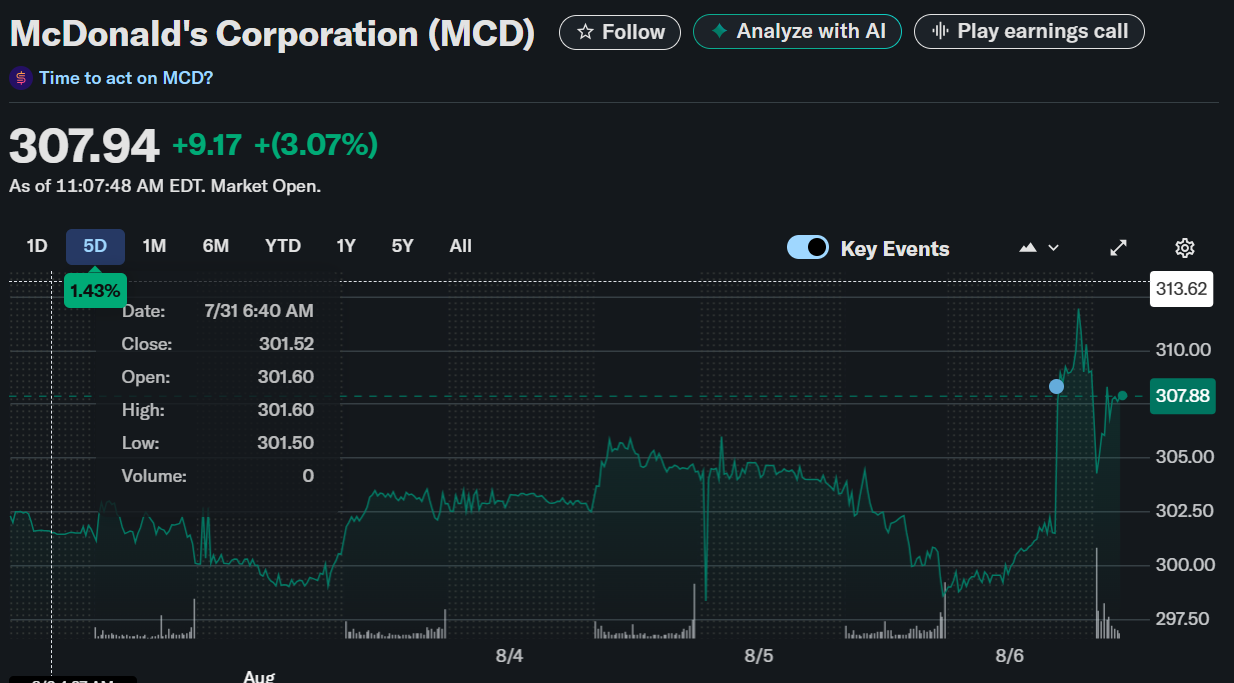The height and width of the screenshot is (683, 1234).
Task: Show the 1Y chart range
Action: [346, 247]
